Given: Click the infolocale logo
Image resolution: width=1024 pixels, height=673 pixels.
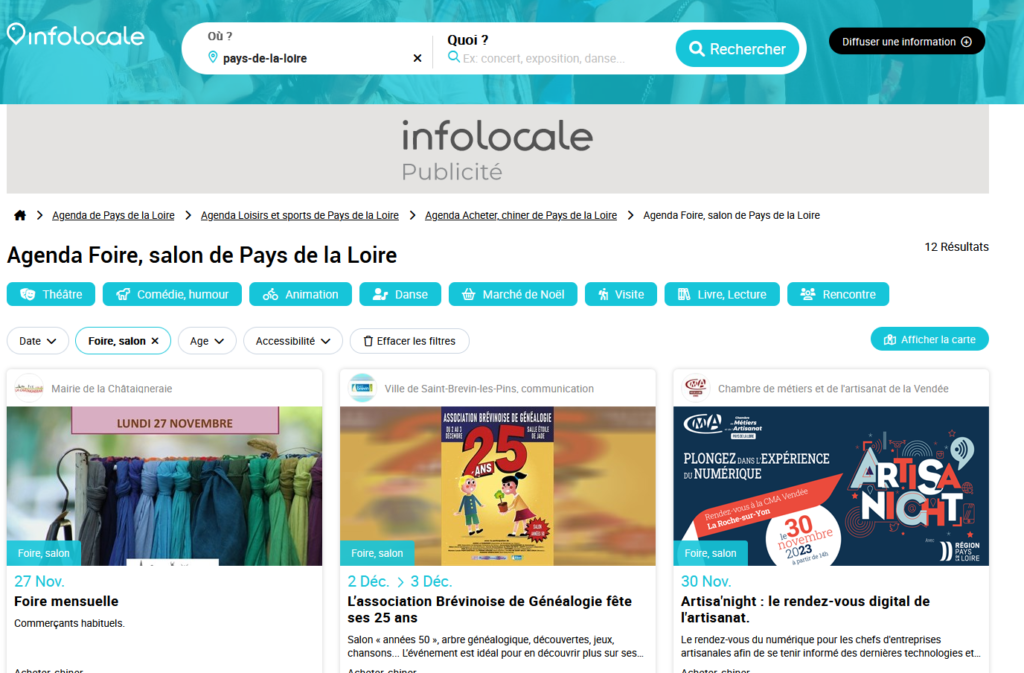Looking at the screenshot, I should (x=76, y=36).
